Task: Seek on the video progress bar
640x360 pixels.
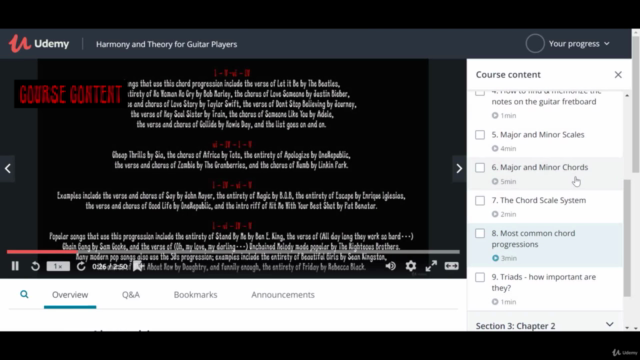Action: pos(233,252)
